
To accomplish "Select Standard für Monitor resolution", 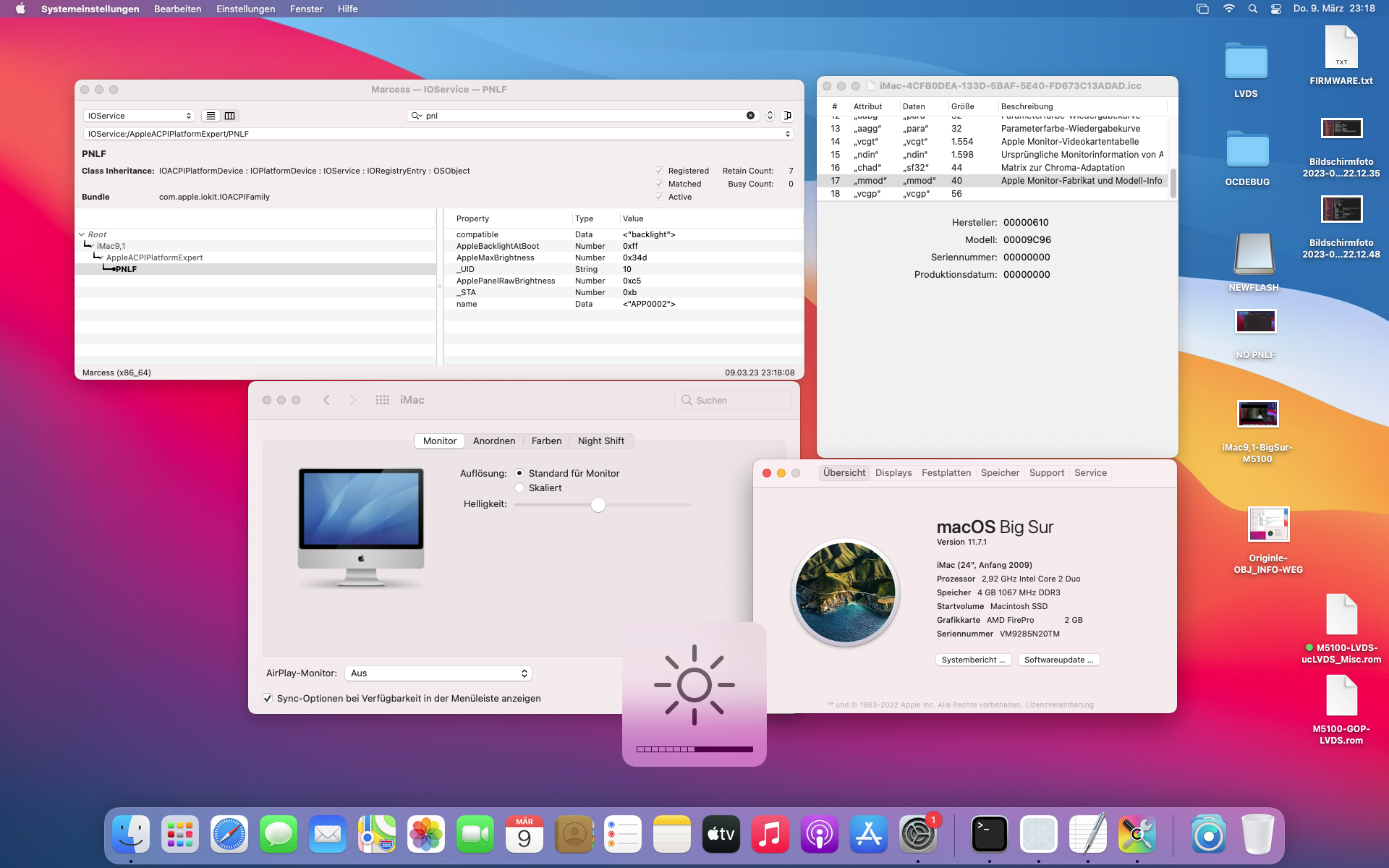I will 519,474.
